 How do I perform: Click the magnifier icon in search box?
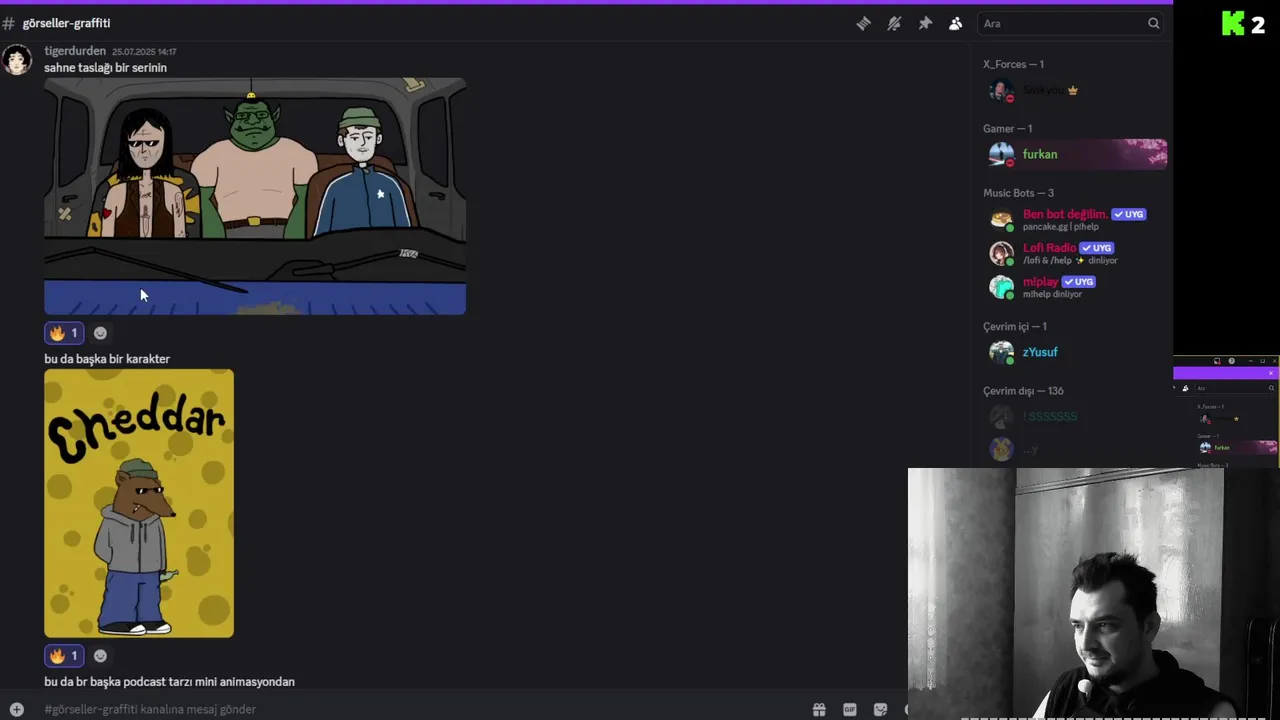point(1153,23)
